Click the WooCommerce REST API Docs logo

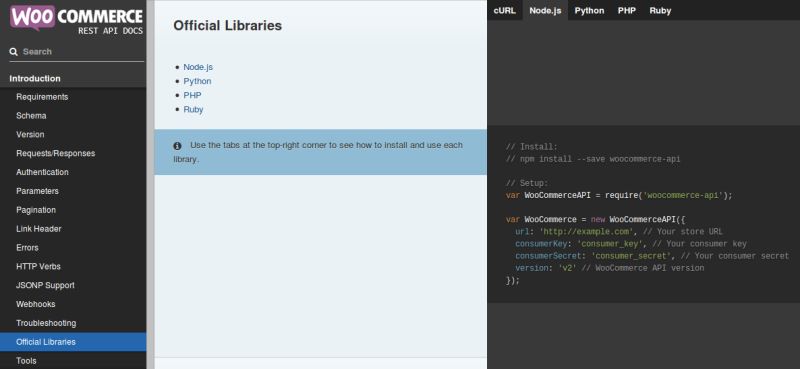point(77,20)
